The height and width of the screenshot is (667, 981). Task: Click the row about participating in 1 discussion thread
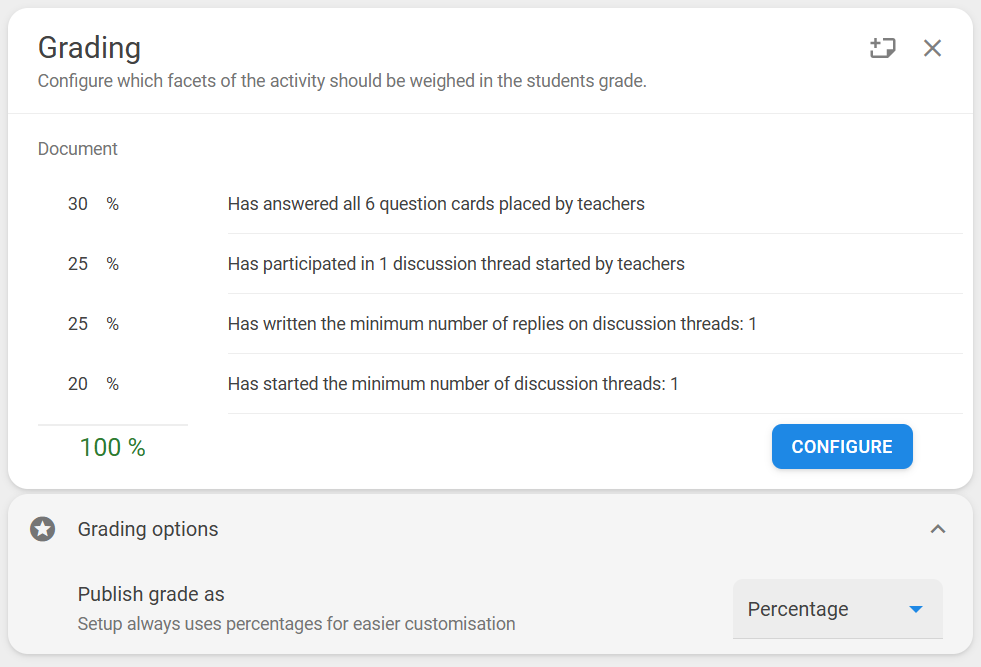(595, 264)
